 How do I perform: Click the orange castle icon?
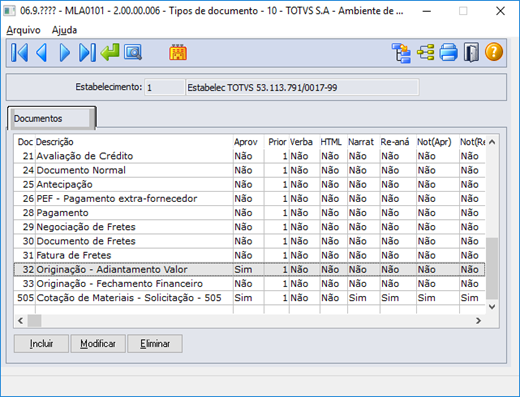coord(178,52)
